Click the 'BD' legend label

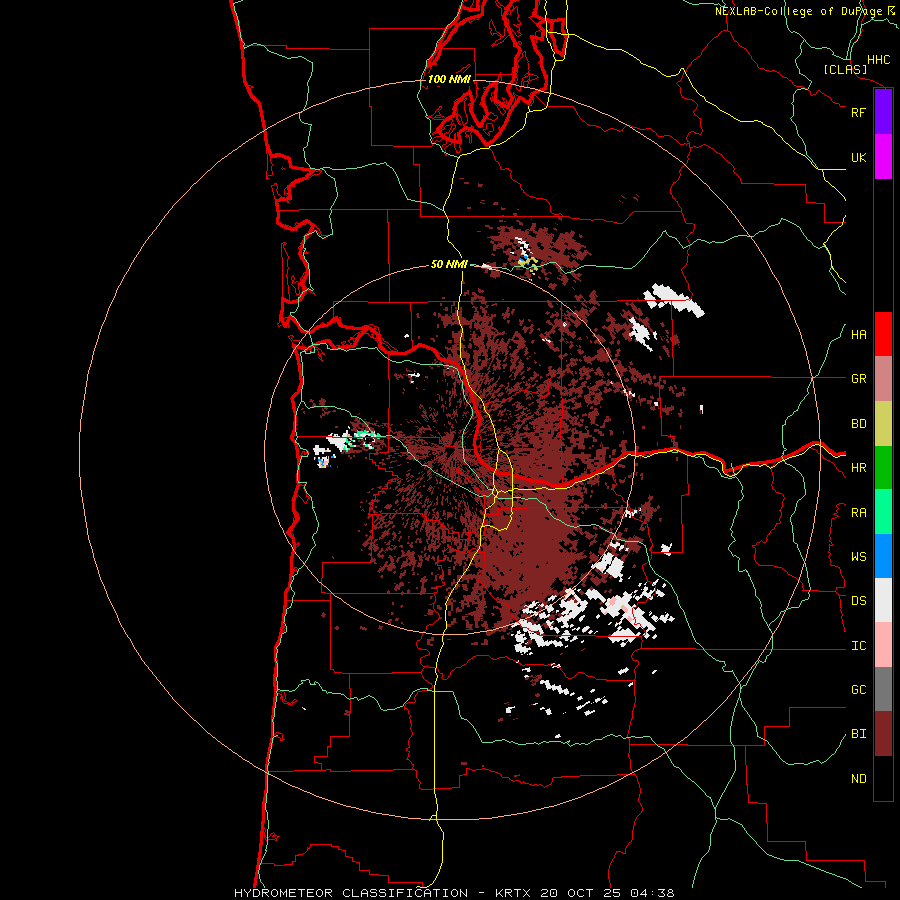(858, 424)
